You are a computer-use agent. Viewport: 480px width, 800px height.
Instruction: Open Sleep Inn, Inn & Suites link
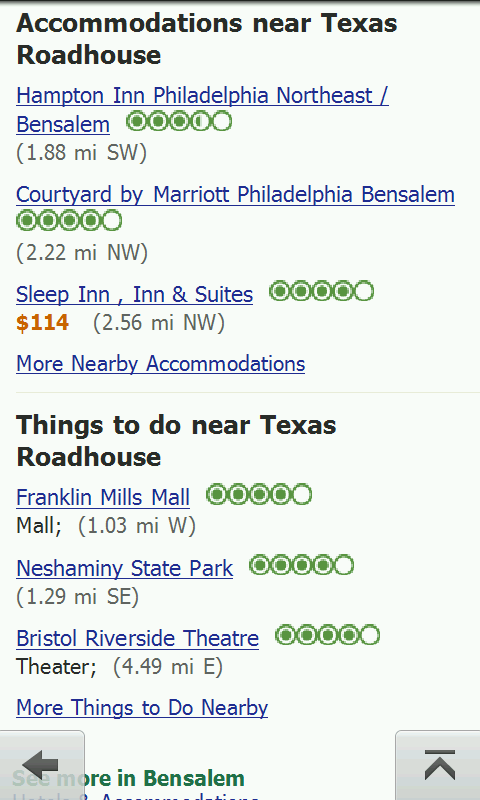pyautogui.click(x=135, y=294)
